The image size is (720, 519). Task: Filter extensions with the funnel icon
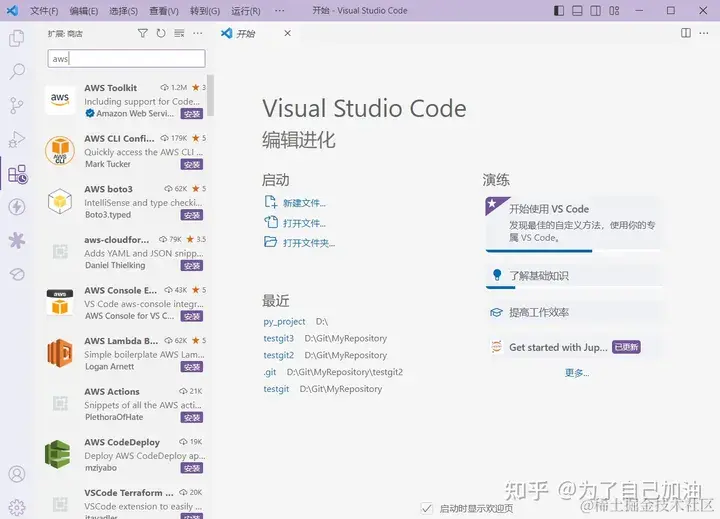click(x=143, y=33)
